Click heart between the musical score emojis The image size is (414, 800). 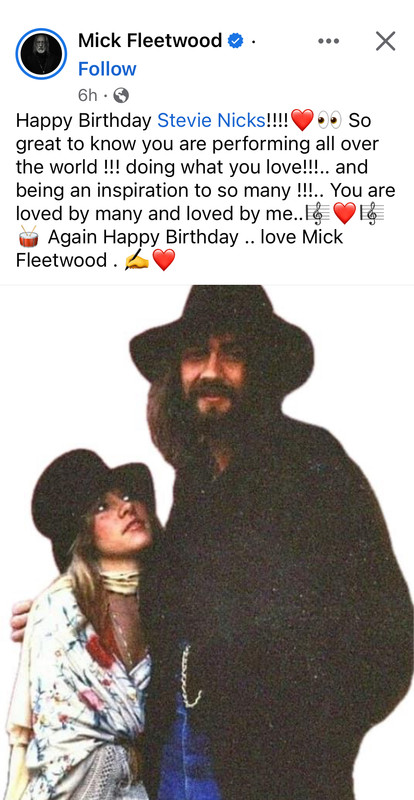[x=344, y=213]
